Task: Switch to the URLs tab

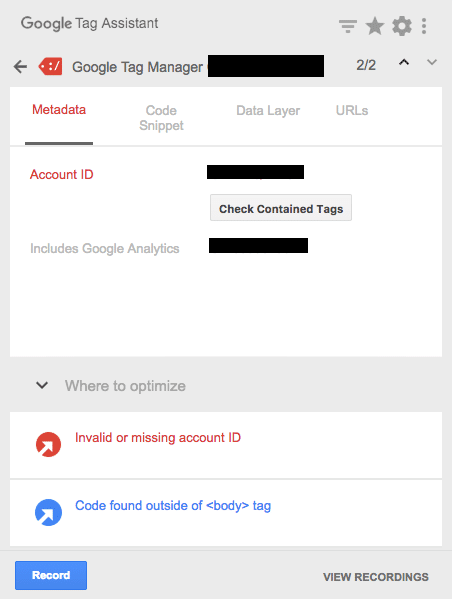Action: click(352, 110)
